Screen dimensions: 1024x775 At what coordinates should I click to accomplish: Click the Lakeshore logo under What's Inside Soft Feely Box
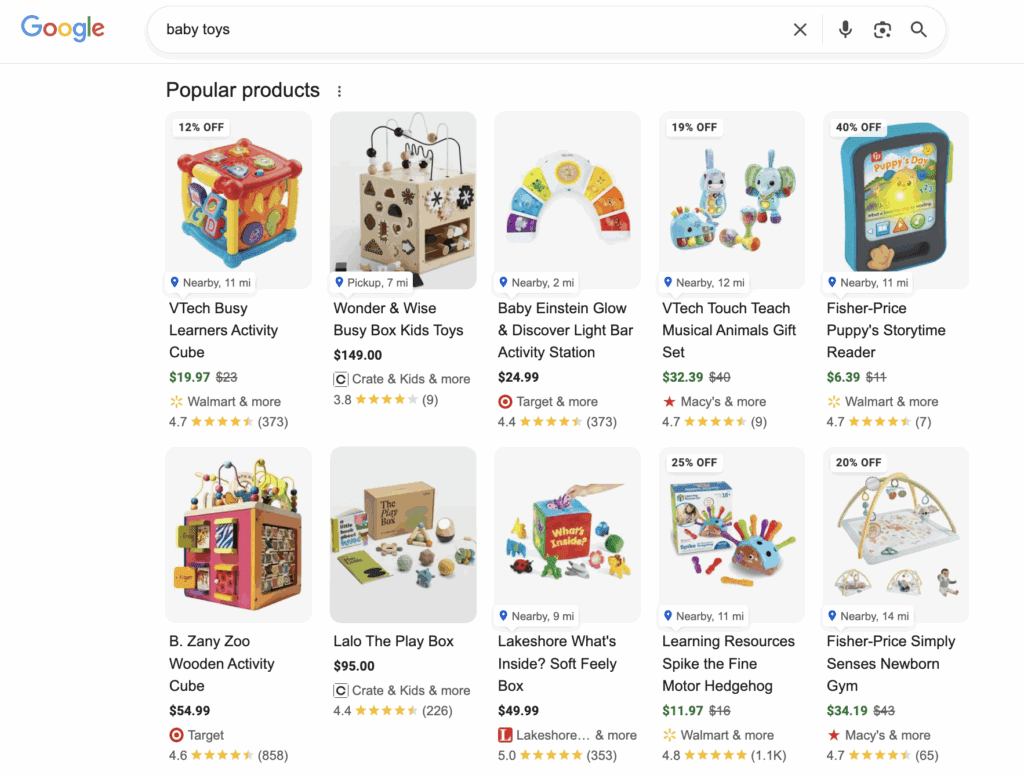(507, 734)
